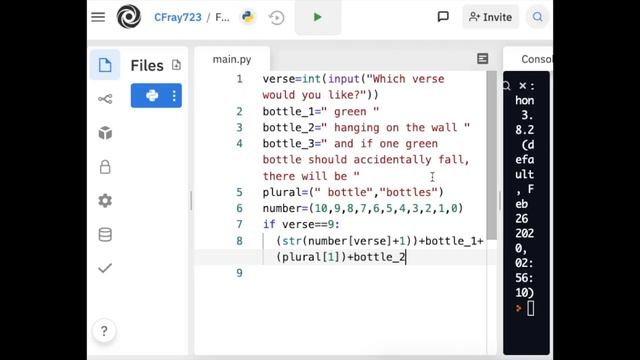Click line number 5 in gutter
This screenshot has width=640, height=360.
[x=240, y=192]
